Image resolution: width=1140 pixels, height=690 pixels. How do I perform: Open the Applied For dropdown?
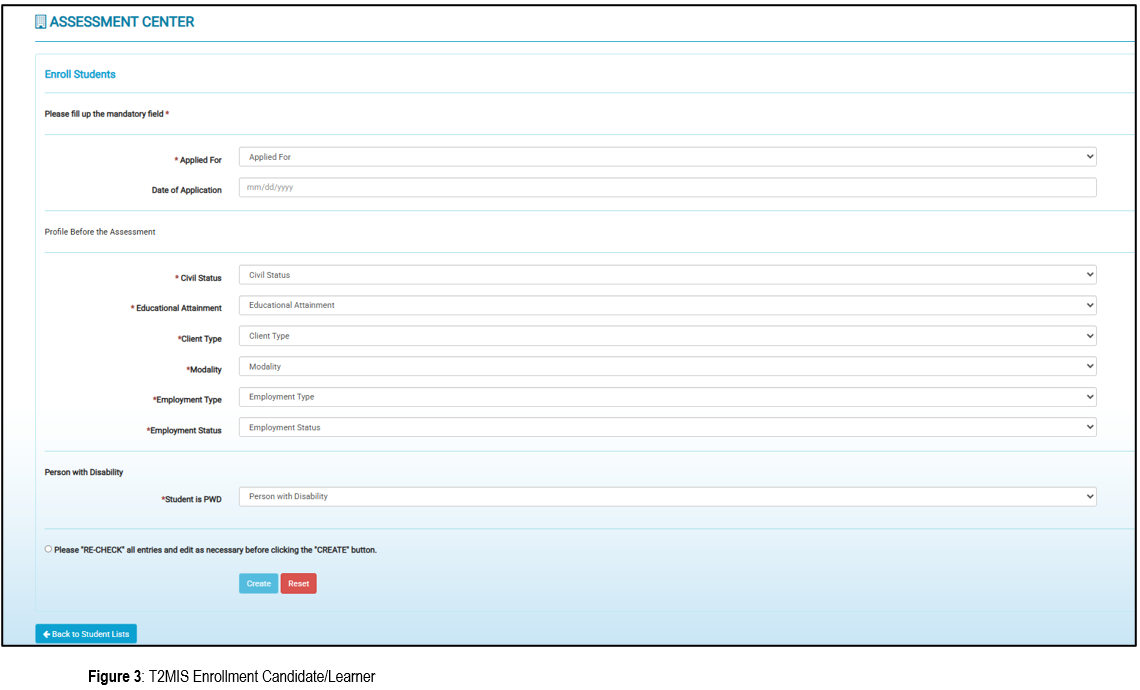tap(667, 157)
